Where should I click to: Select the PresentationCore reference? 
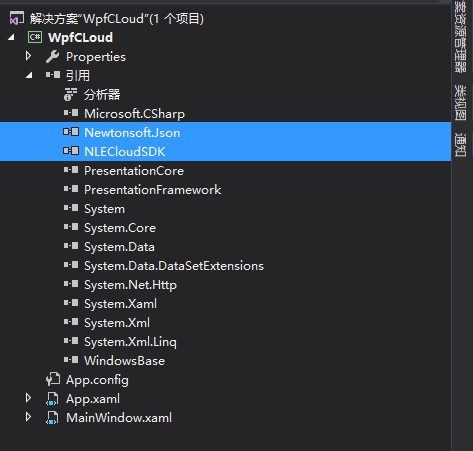(x=134, y=171)
